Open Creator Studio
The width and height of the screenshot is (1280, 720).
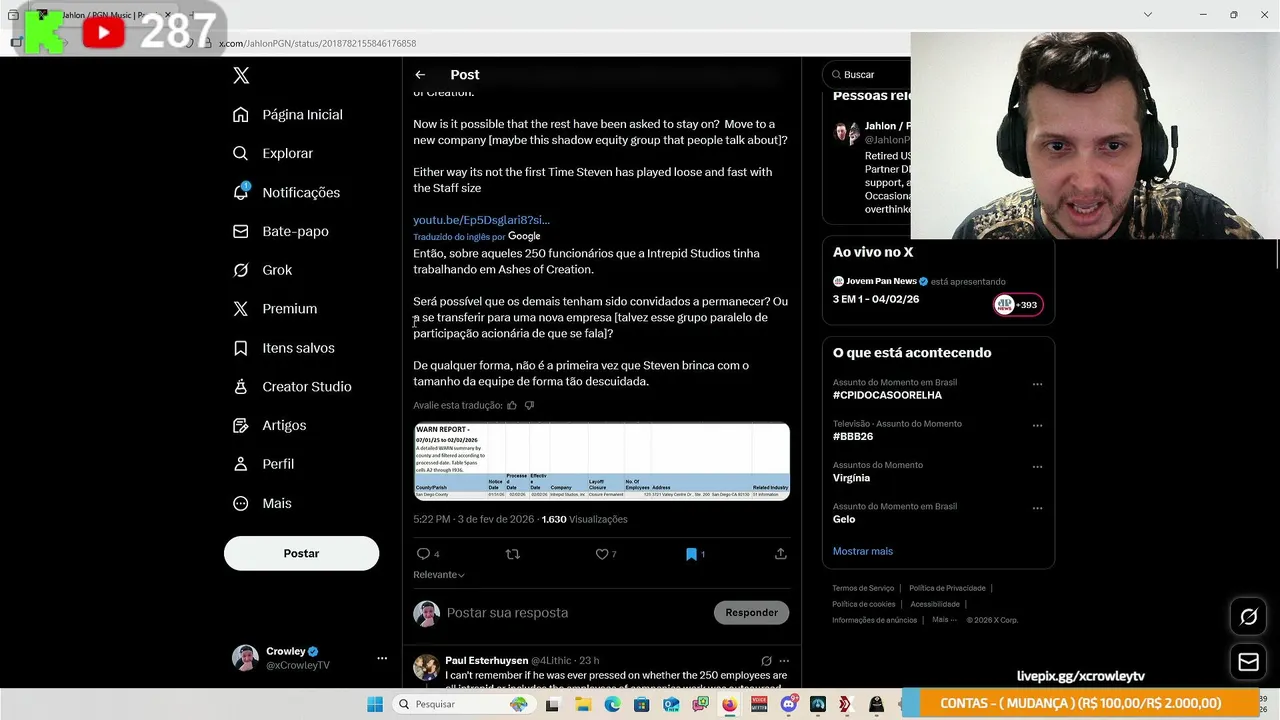point(292,387)
